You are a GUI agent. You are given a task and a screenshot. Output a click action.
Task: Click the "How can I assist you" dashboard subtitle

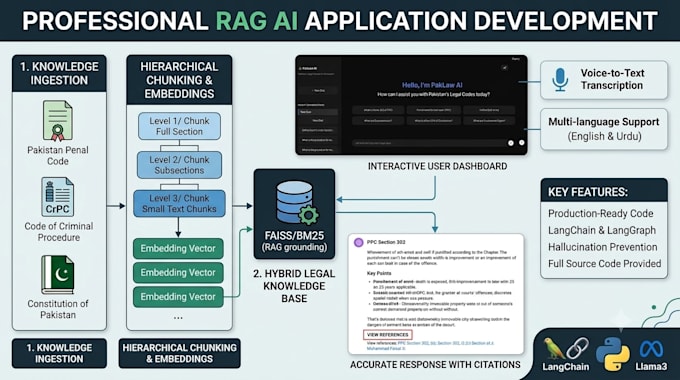tap(433, 94)
